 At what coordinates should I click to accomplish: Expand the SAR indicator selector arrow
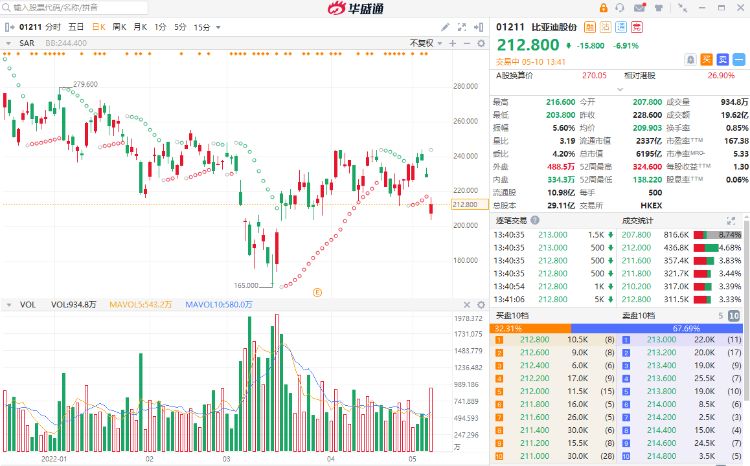point(8,43)
